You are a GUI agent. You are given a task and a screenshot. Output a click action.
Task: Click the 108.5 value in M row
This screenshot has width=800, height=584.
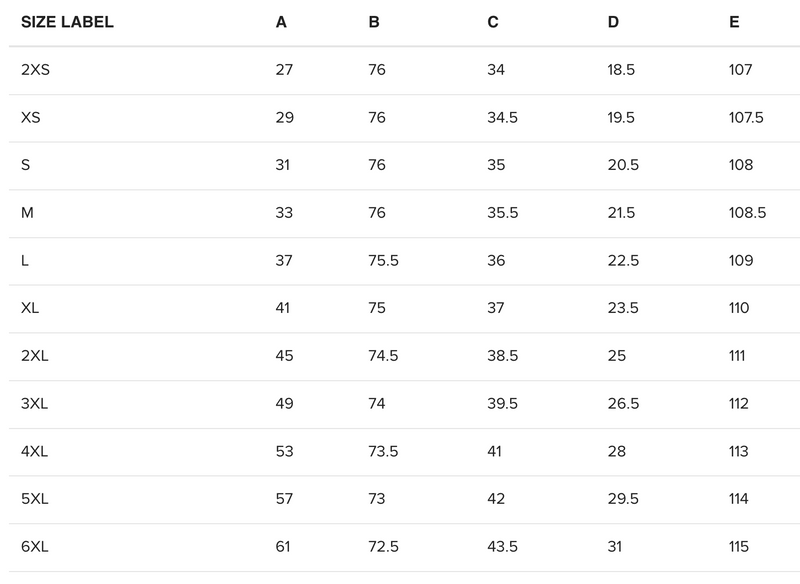748,213
